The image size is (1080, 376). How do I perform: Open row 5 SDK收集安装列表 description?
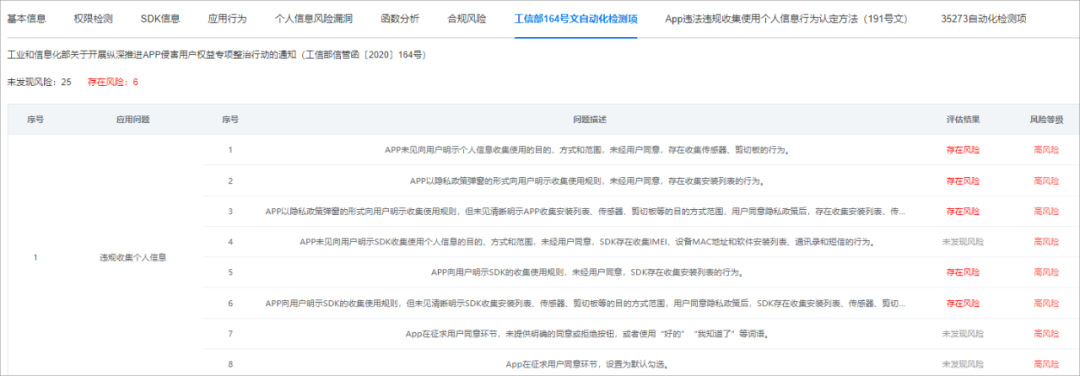586,273
